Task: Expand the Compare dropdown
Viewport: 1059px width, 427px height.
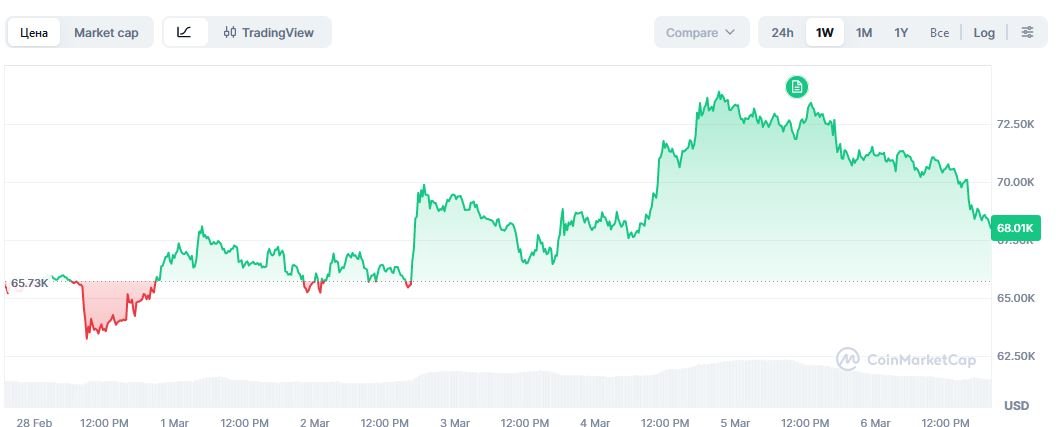Action: click(x=700, y=32)
